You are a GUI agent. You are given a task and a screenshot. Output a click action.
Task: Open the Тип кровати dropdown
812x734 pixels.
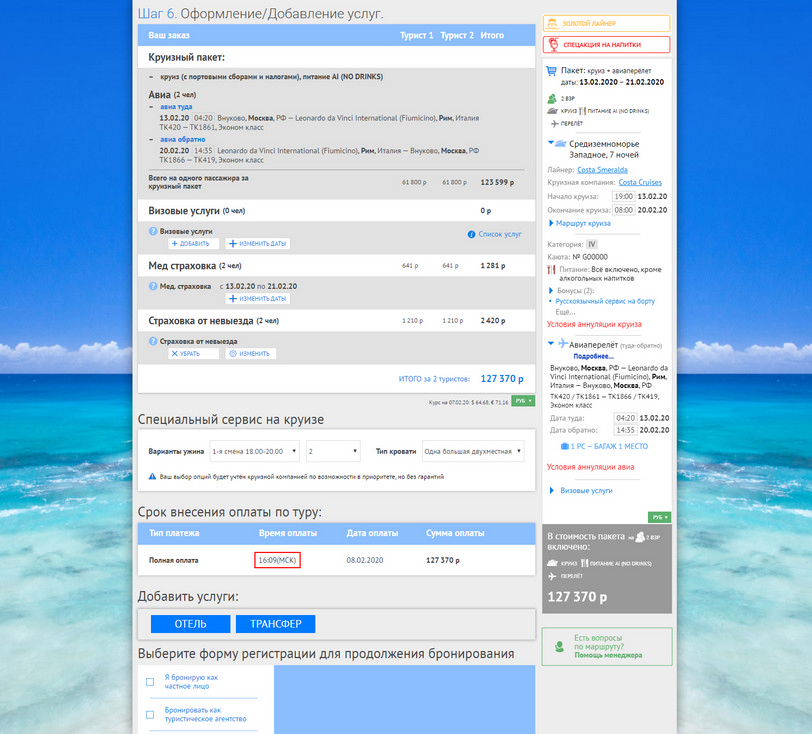472,451
